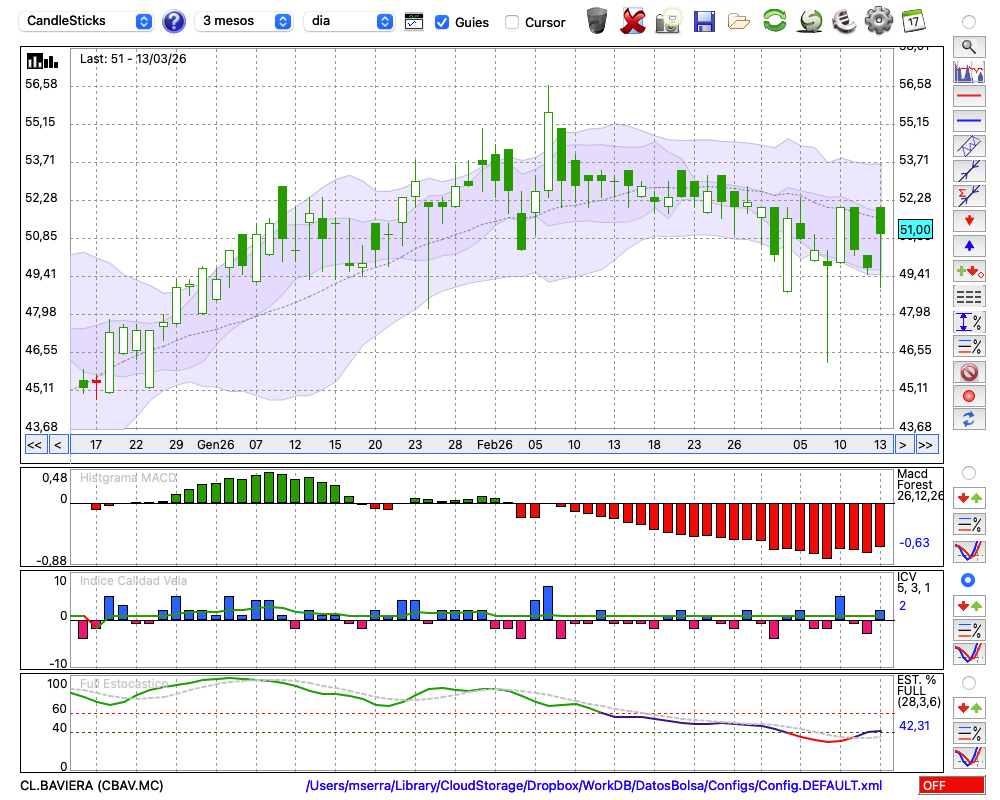
Task: Select the radio button beside the main toolbar
Action: pos(969,22)
